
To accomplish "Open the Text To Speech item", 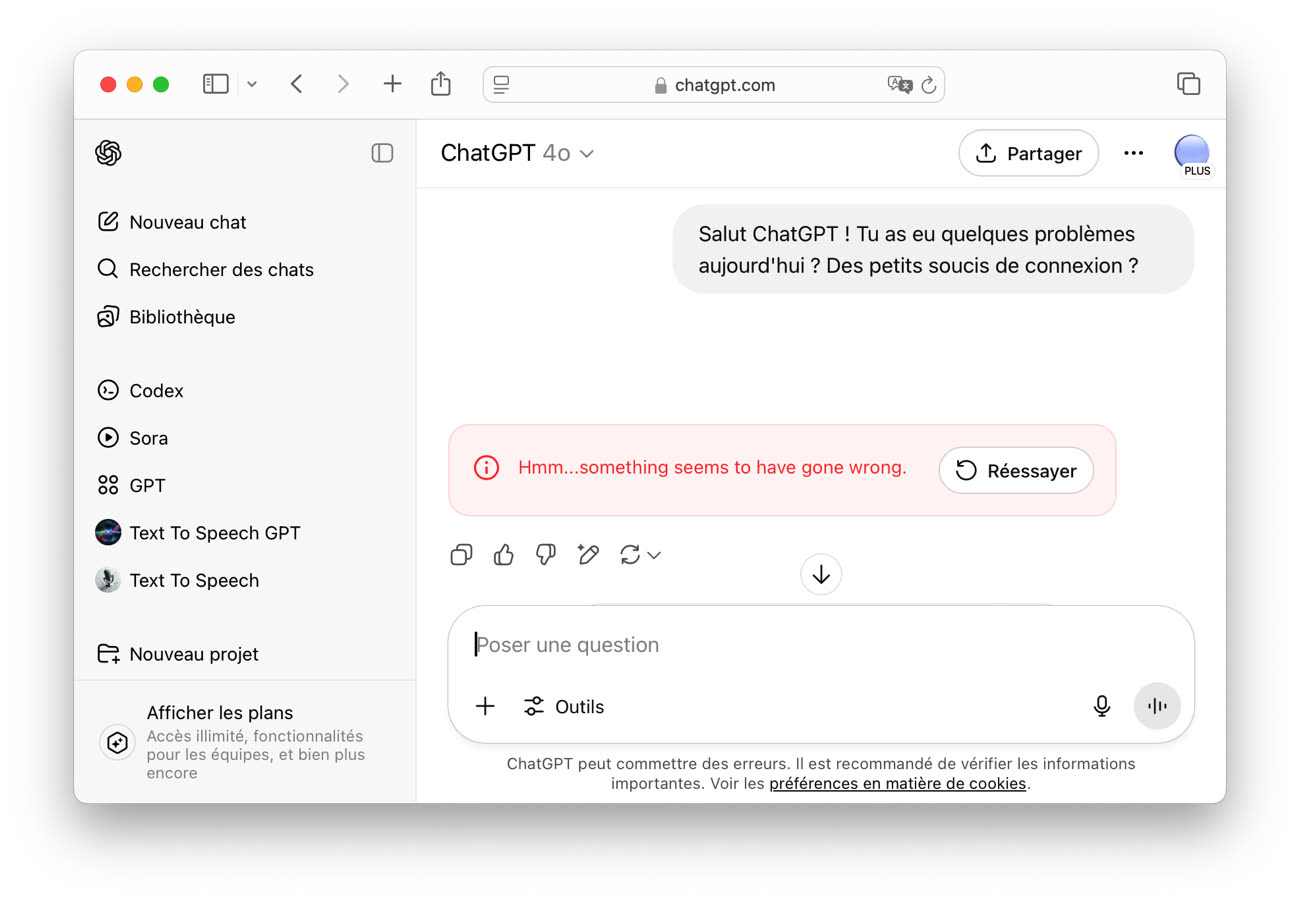I will point(177,581).
